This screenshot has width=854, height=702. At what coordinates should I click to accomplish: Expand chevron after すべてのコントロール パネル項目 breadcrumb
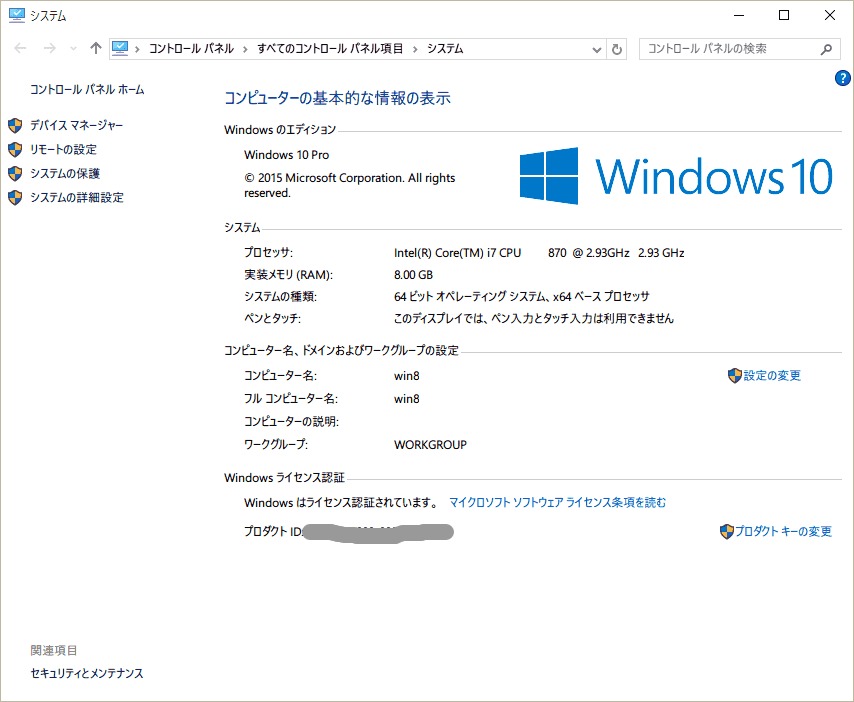click(x=416, y=48)
